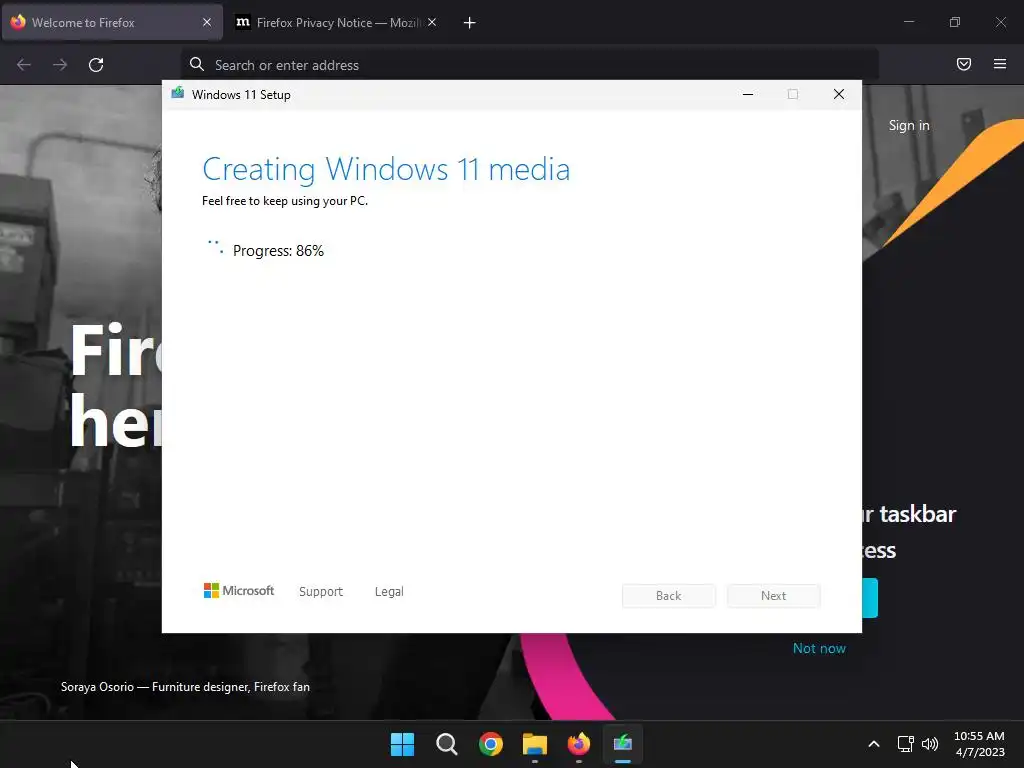Screen dimensions: 1024x768
Task: Launch Google Chrome from taskbar
Action: (490, 744)
